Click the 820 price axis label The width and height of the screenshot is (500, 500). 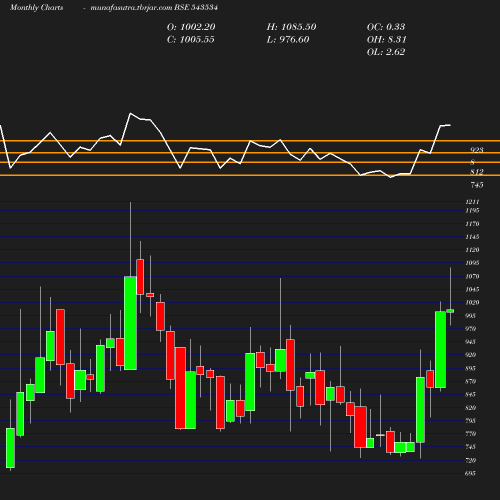(x=470, y=408)
